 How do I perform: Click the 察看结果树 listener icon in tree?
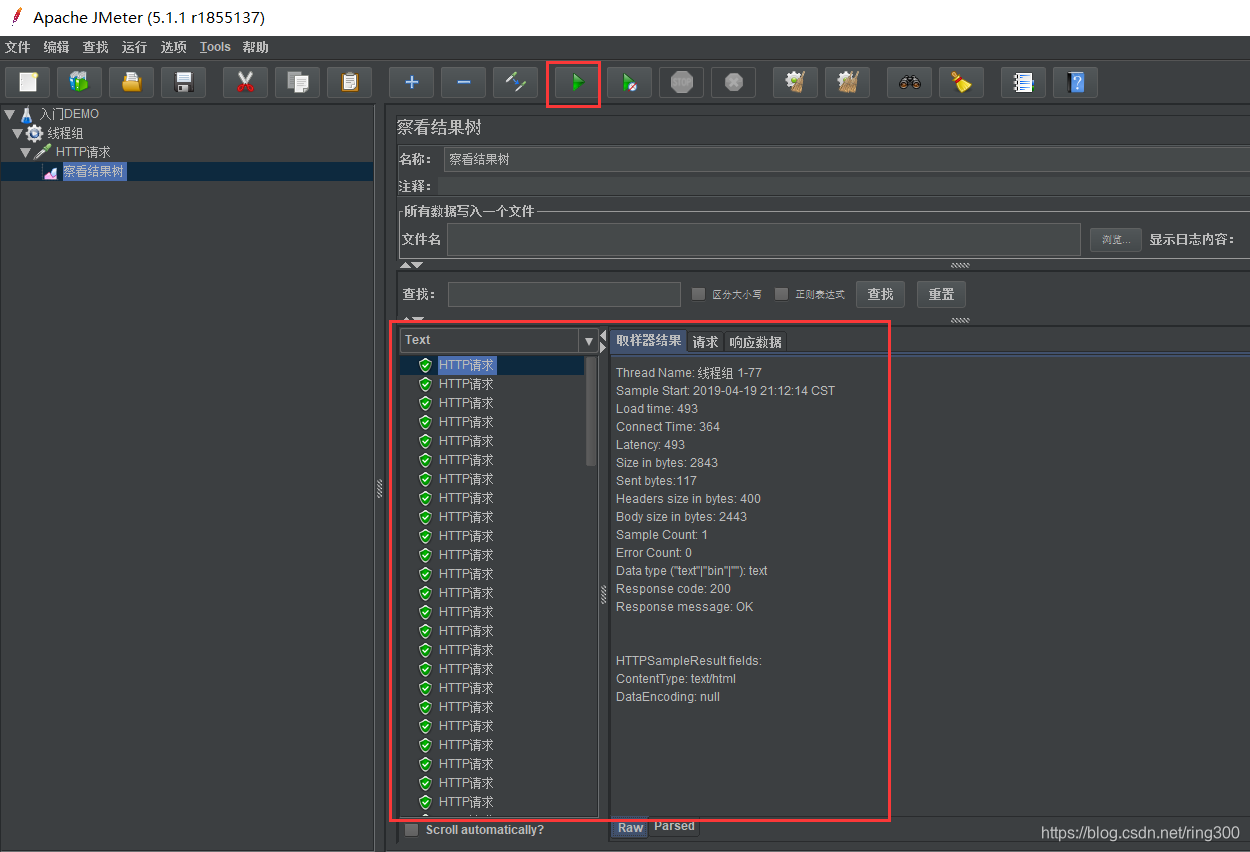coord(50,172)
